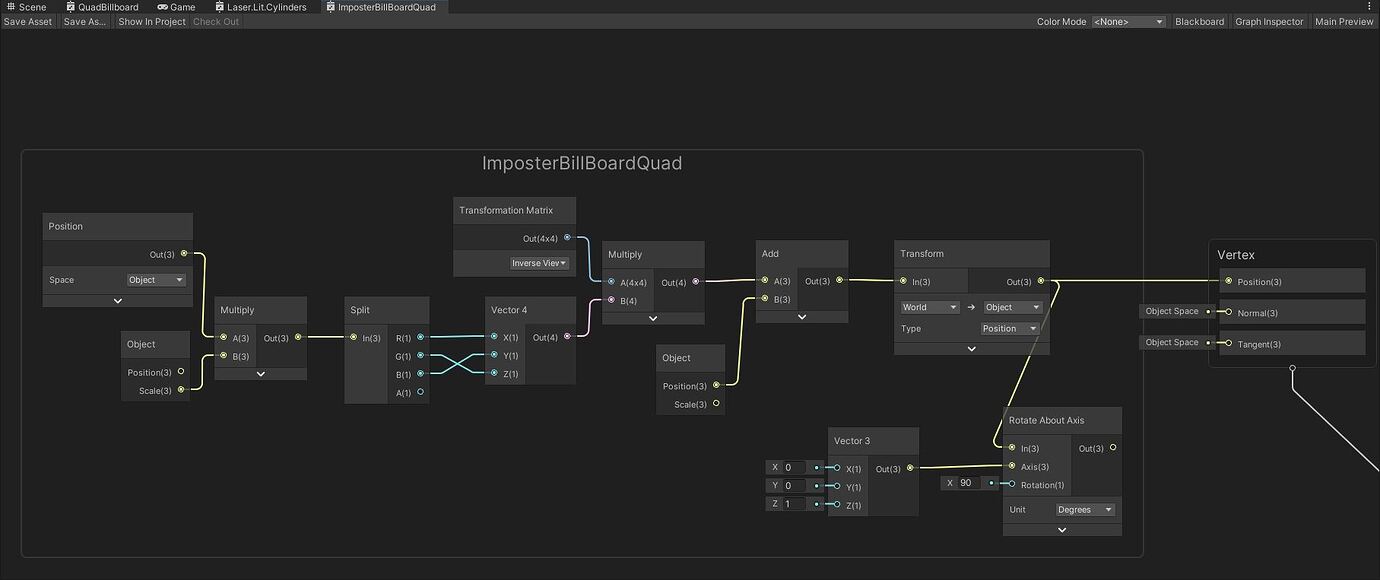Open the Space dropdown on the Position node
Image resolution: width=1380 pixels, height=580 pixels.
[x=155, y=279]
